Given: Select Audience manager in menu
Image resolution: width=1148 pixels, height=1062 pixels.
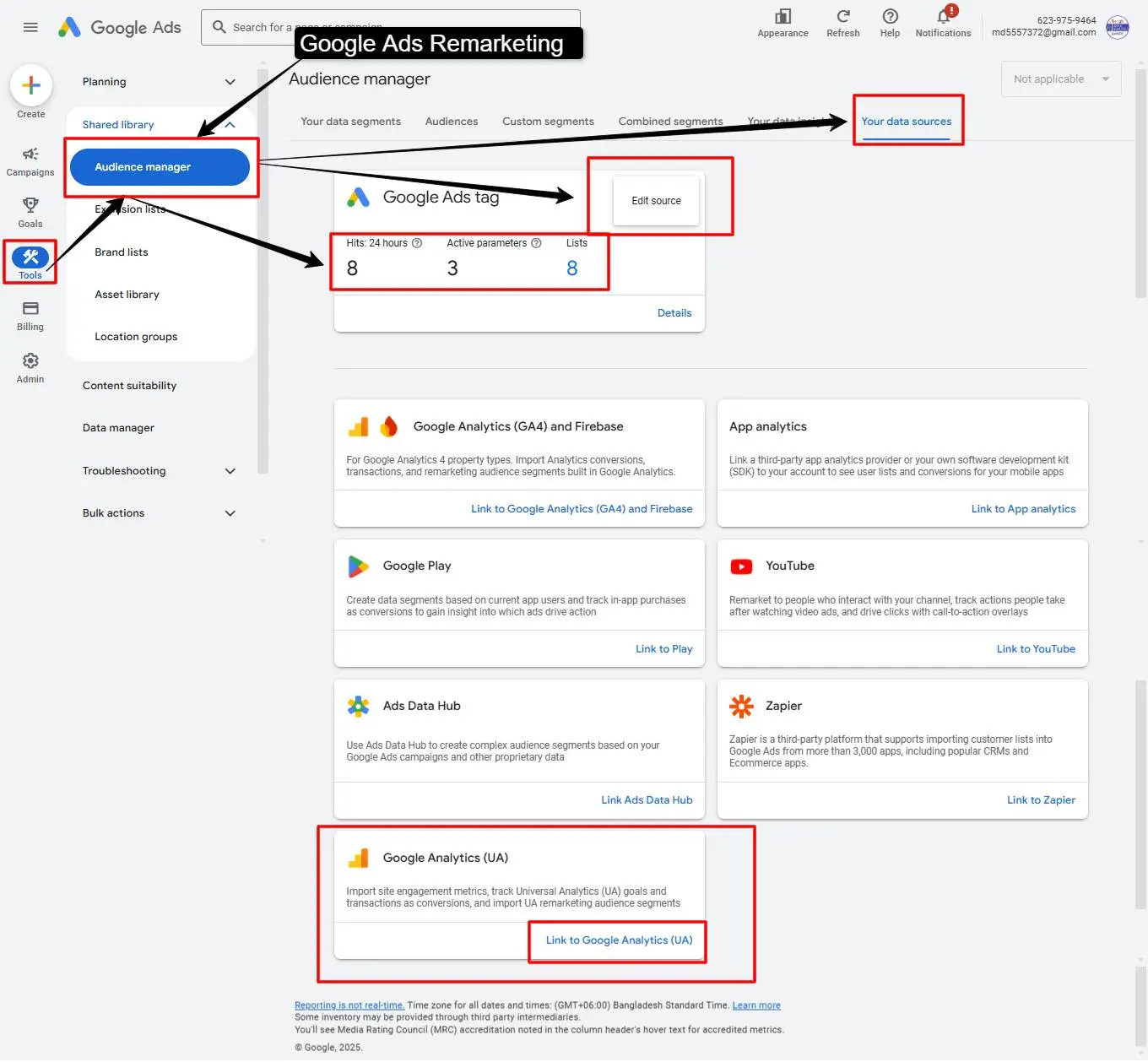Looking at the screenshot, I should 160,167.
